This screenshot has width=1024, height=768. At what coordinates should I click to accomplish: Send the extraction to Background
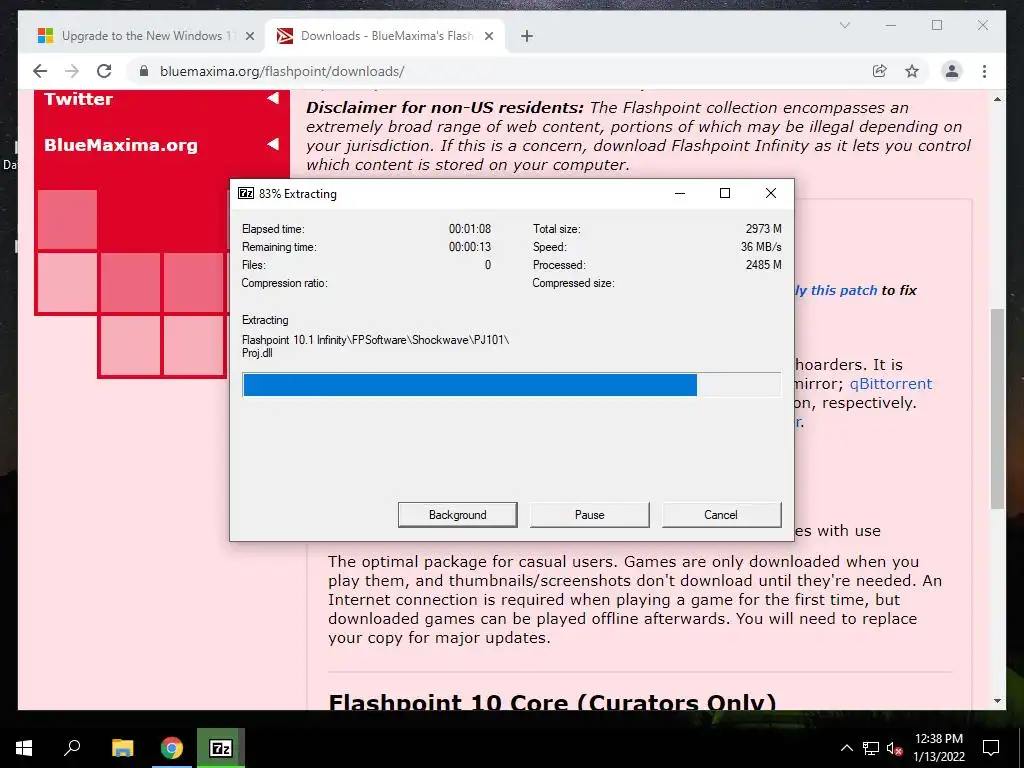coord(457,515)
